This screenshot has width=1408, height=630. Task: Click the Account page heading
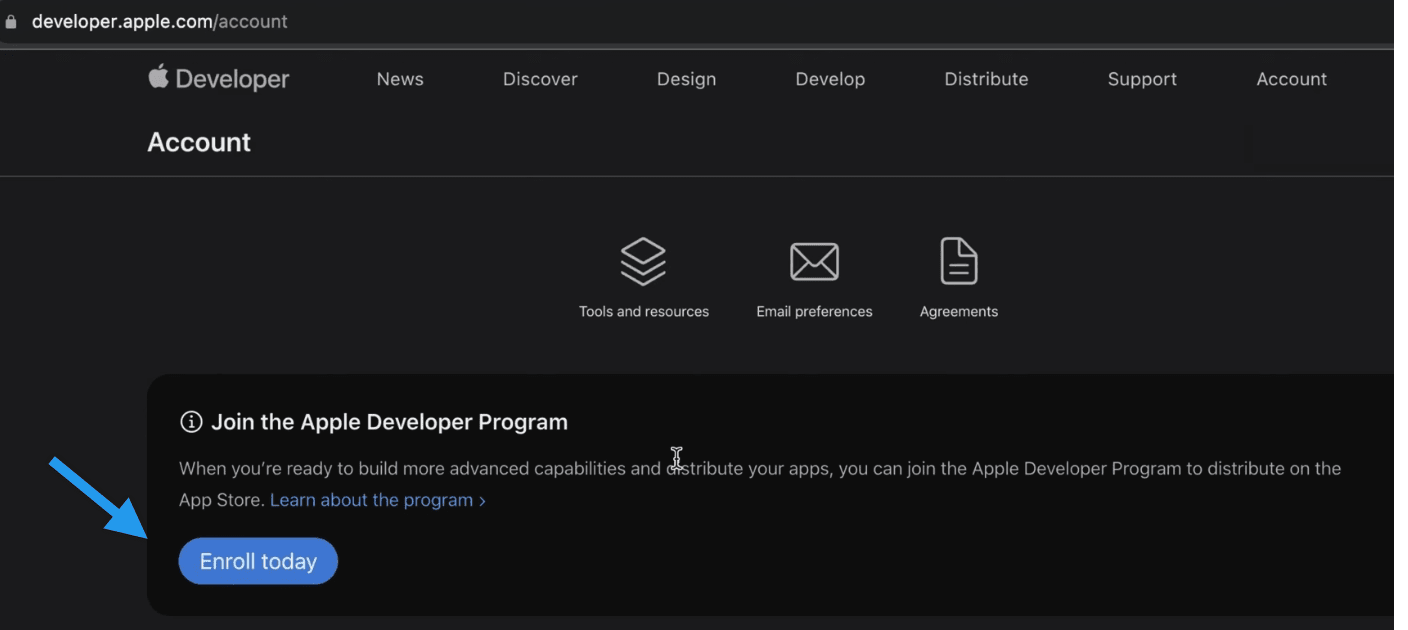(199, 142)
